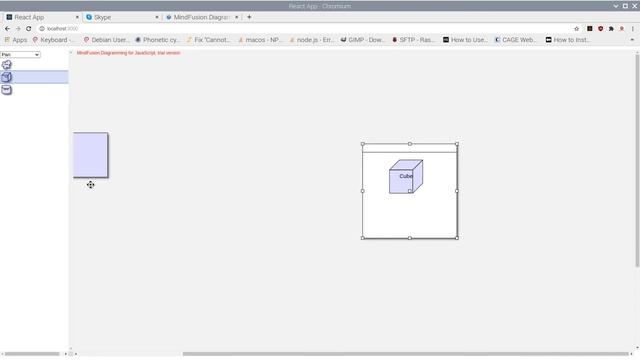Click the container's top-right resize handle
Image resolution: width=640 pixels, height=360 pixels.
tap(457, 144)
